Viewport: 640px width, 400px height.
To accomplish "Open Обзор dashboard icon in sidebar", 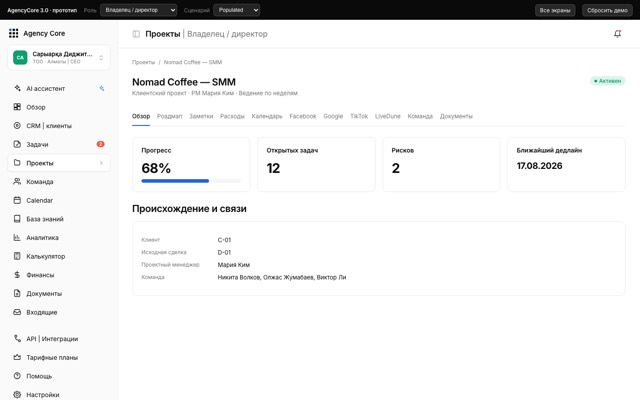I will click(x=17, y=107).
